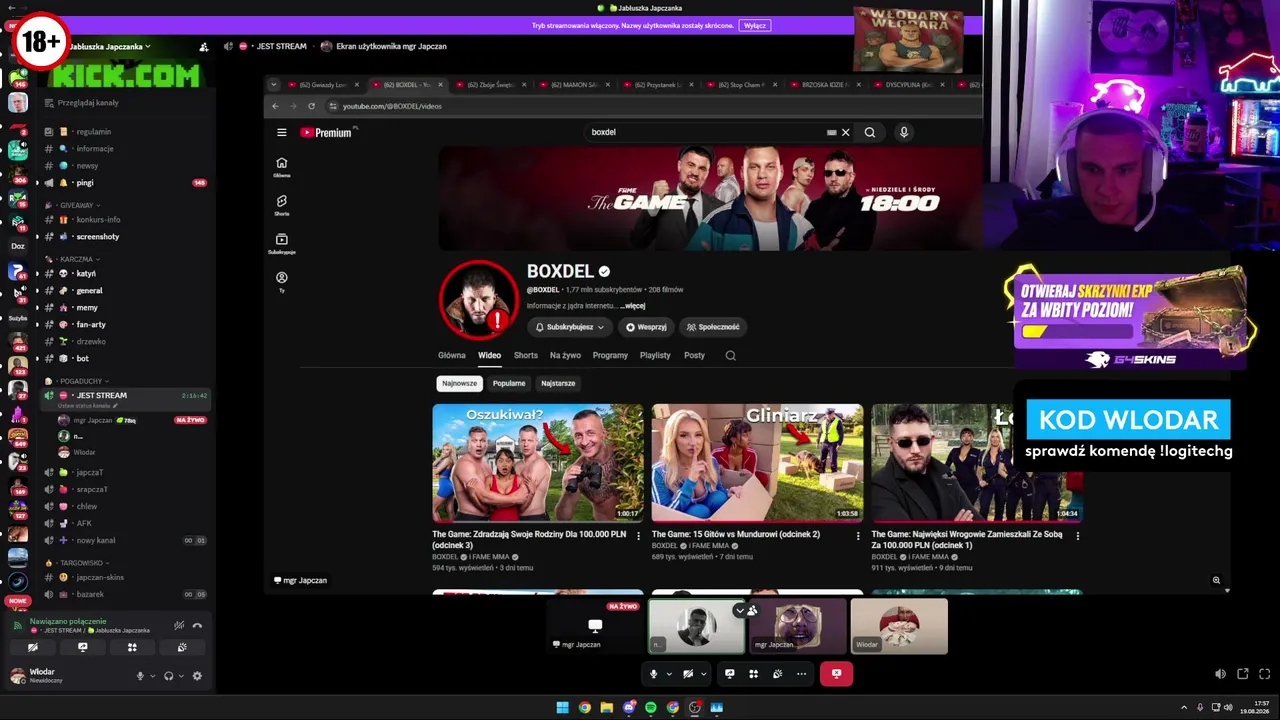The width and height of the screenshot is (1280, 720).
Task: Open the BOXDEL channel Shorts tab
Action: pos(526,355)
